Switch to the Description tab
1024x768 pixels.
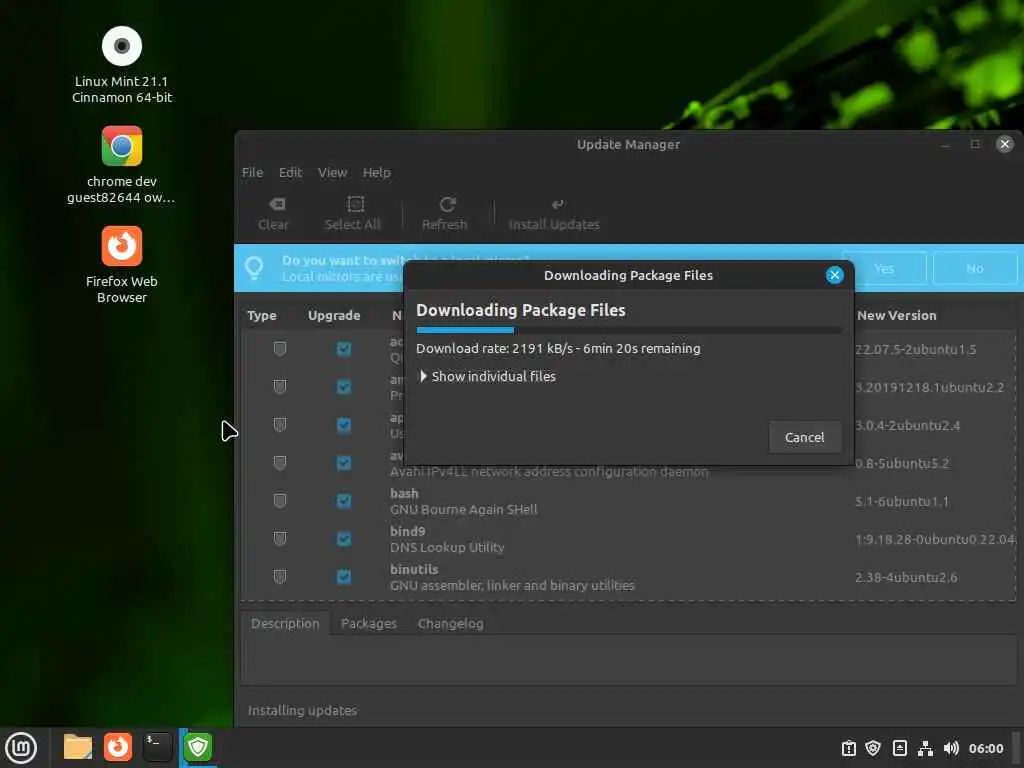(285, 624)
